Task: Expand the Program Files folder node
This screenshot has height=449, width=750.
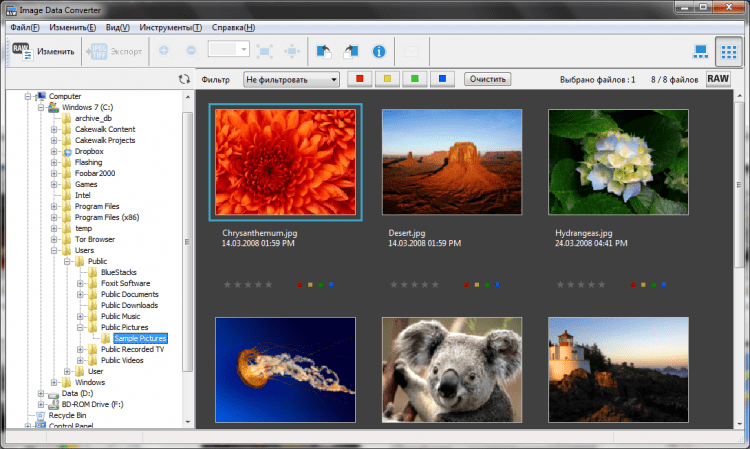Action: (54, 207)
